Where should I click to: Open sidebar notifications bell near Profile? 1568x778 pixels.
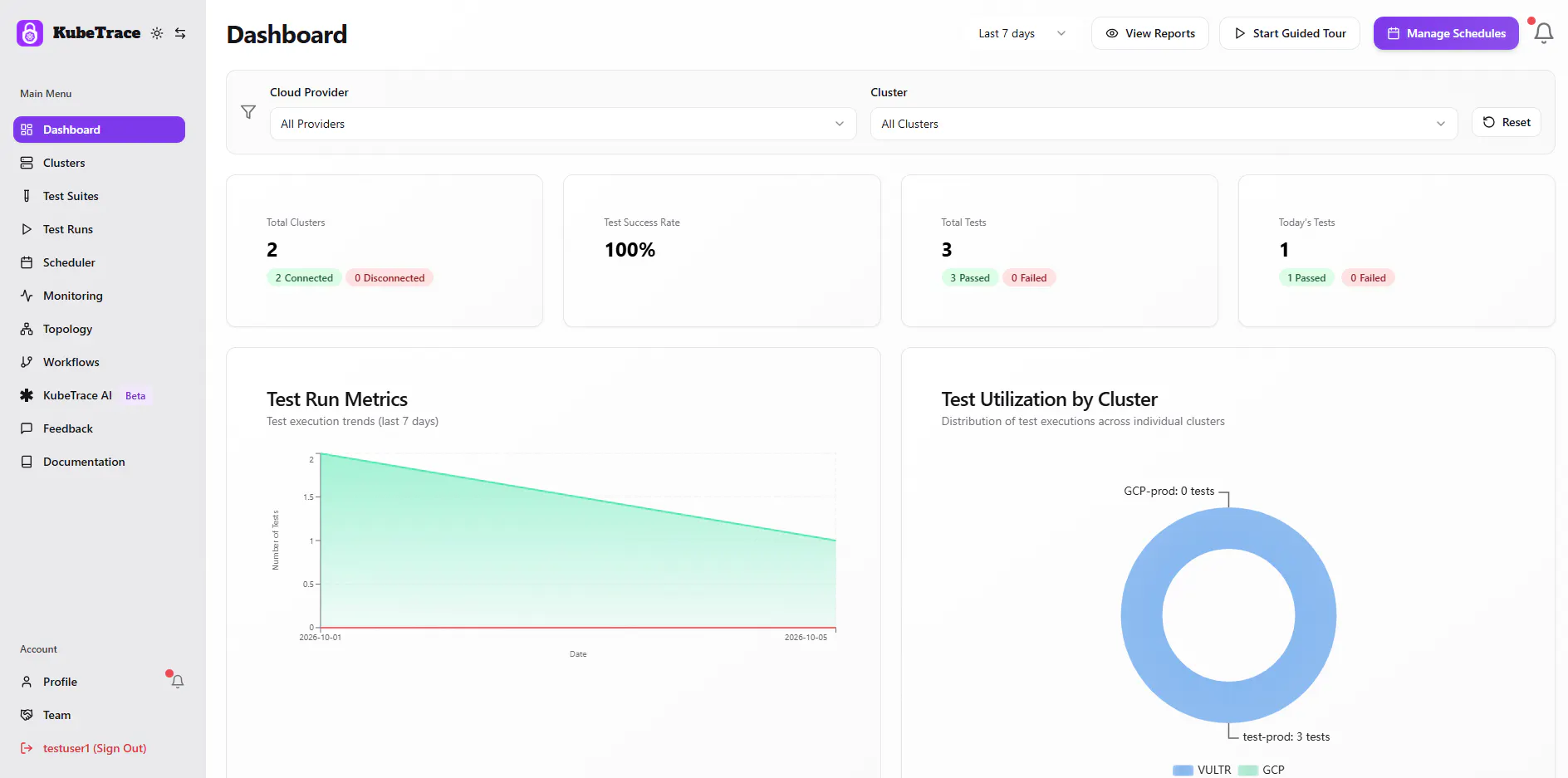pos(177,681)
